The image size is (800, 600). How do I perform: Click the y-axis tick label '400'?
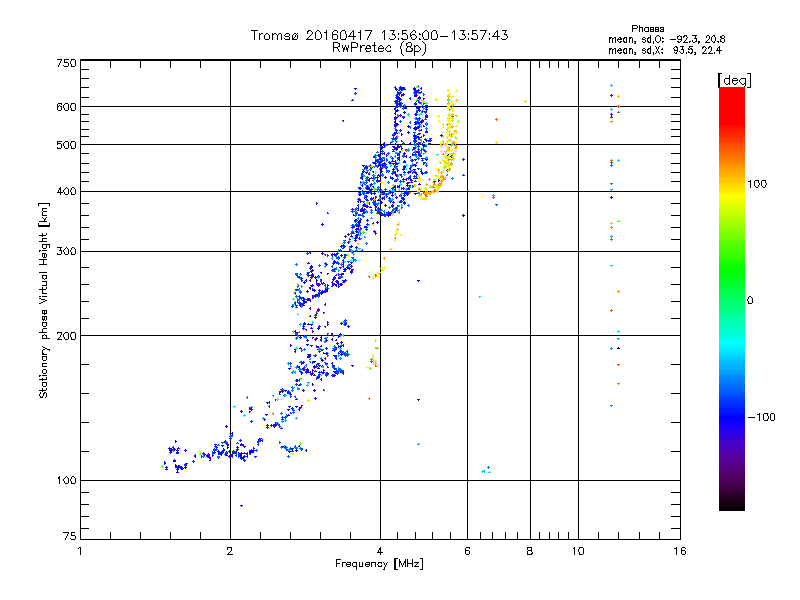[x=66, y=191]
